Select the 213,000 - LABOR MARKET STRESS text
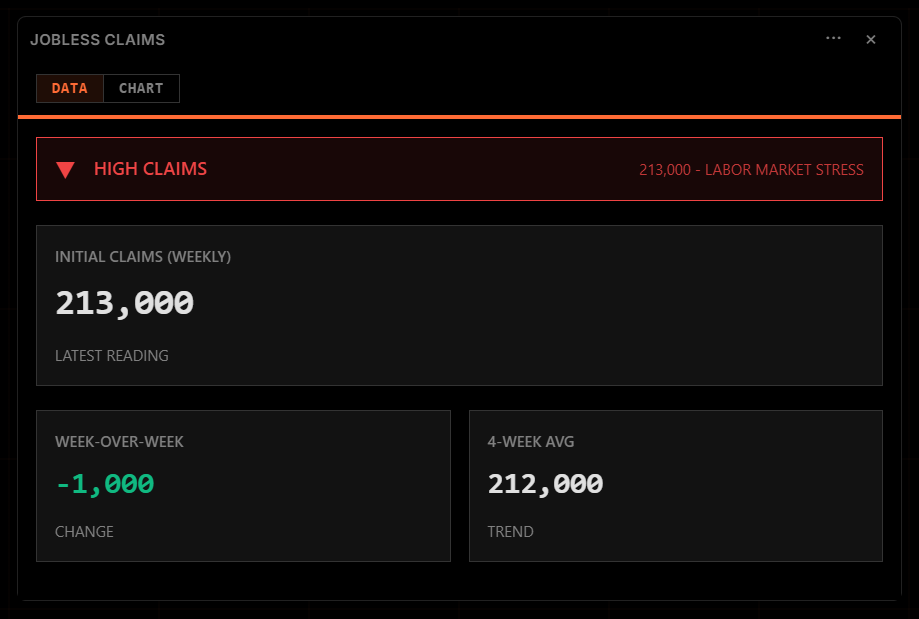 751,170
